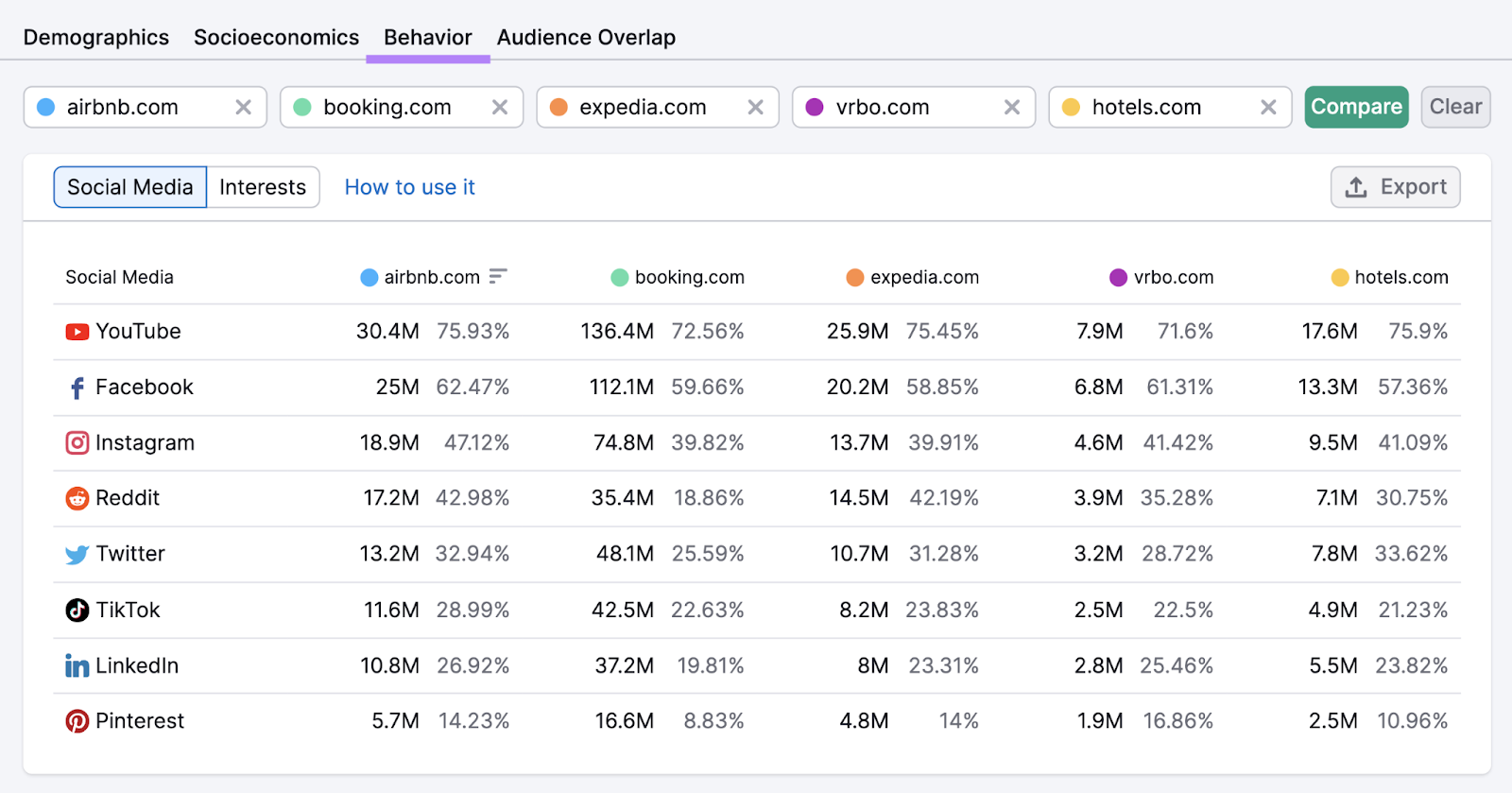Click the 16.86% vrbo Pinterest percentage
This screenshot has height=793, width=1512.
click(x=1178, y=721)
